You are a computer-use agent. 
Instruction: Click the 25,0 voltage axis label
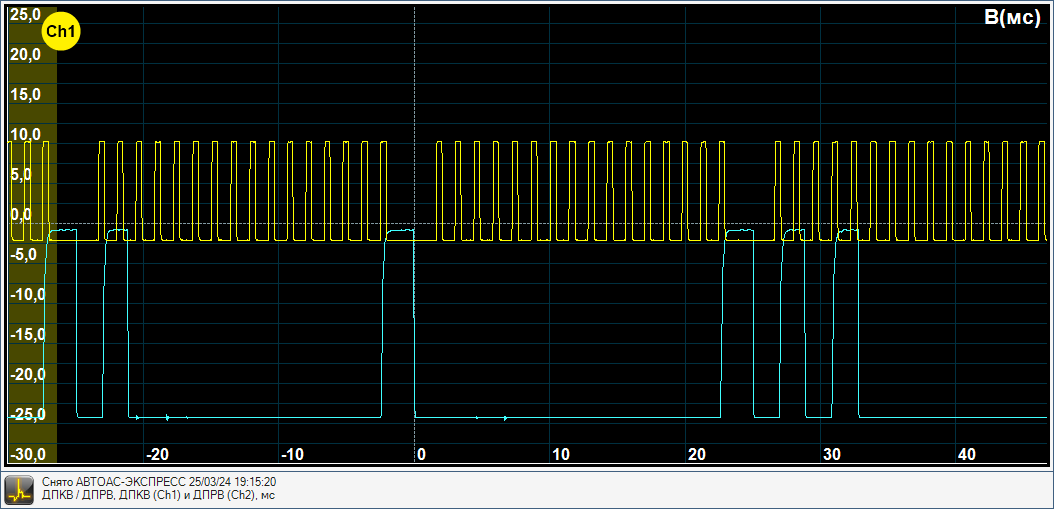[x=25, y=15]
